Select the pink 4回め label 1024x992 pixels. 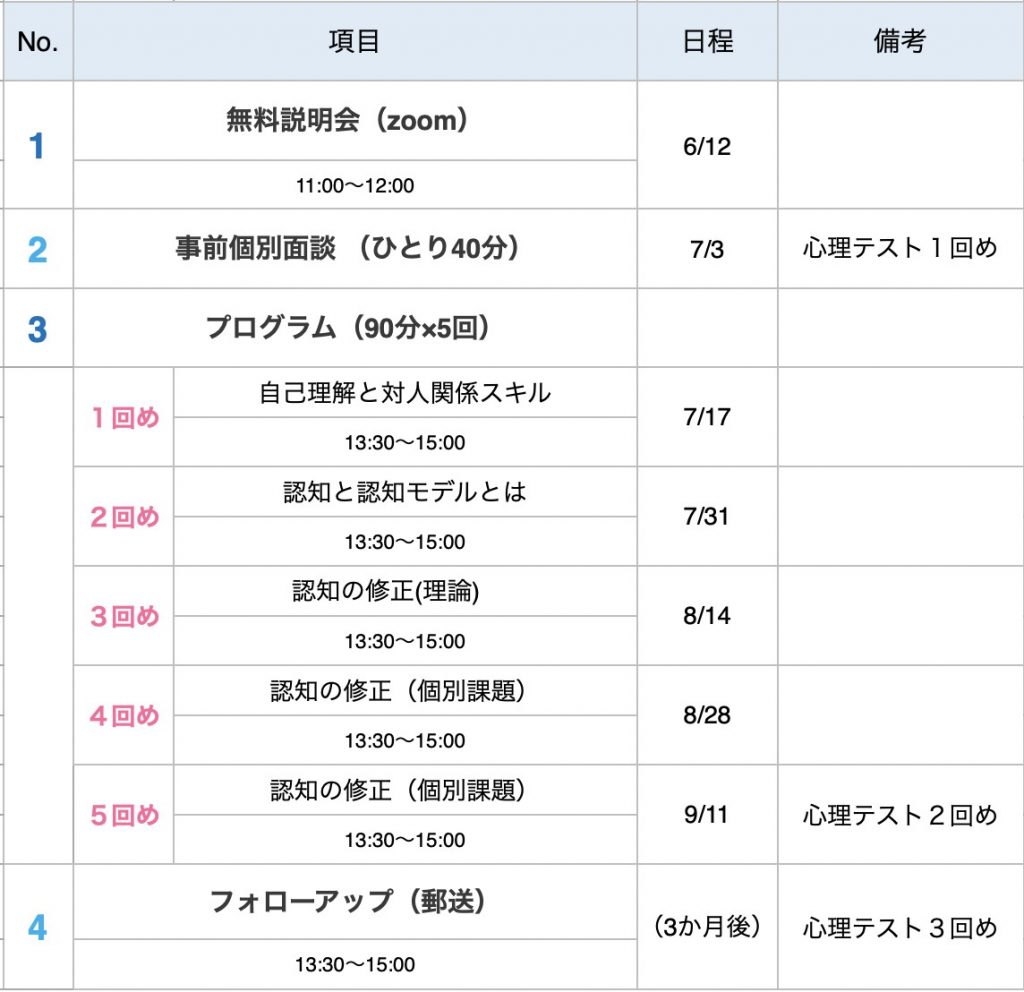(x=124, y=716)
